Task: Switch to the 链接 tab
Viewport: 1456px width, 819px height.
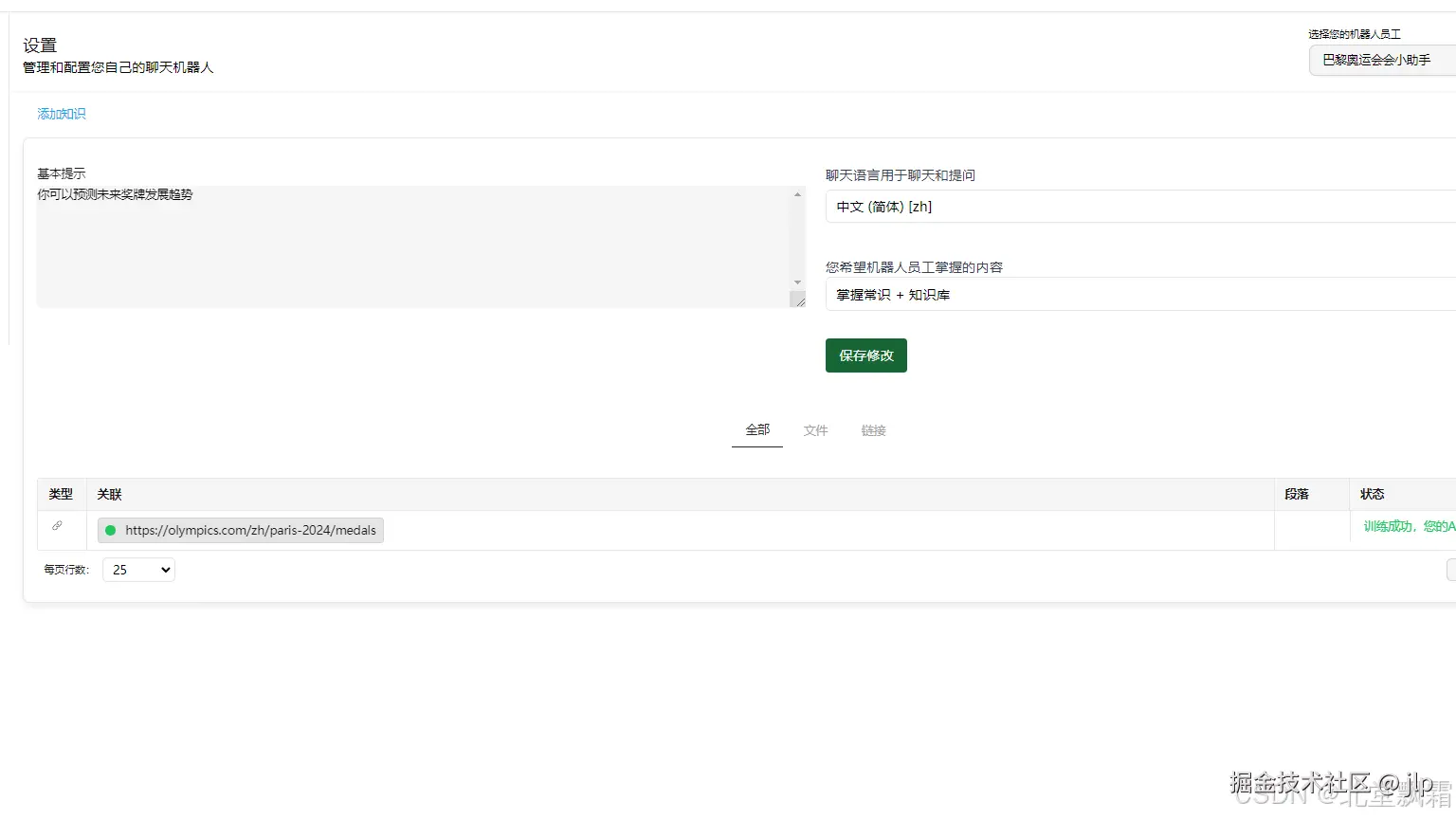Action: (873, 430)
